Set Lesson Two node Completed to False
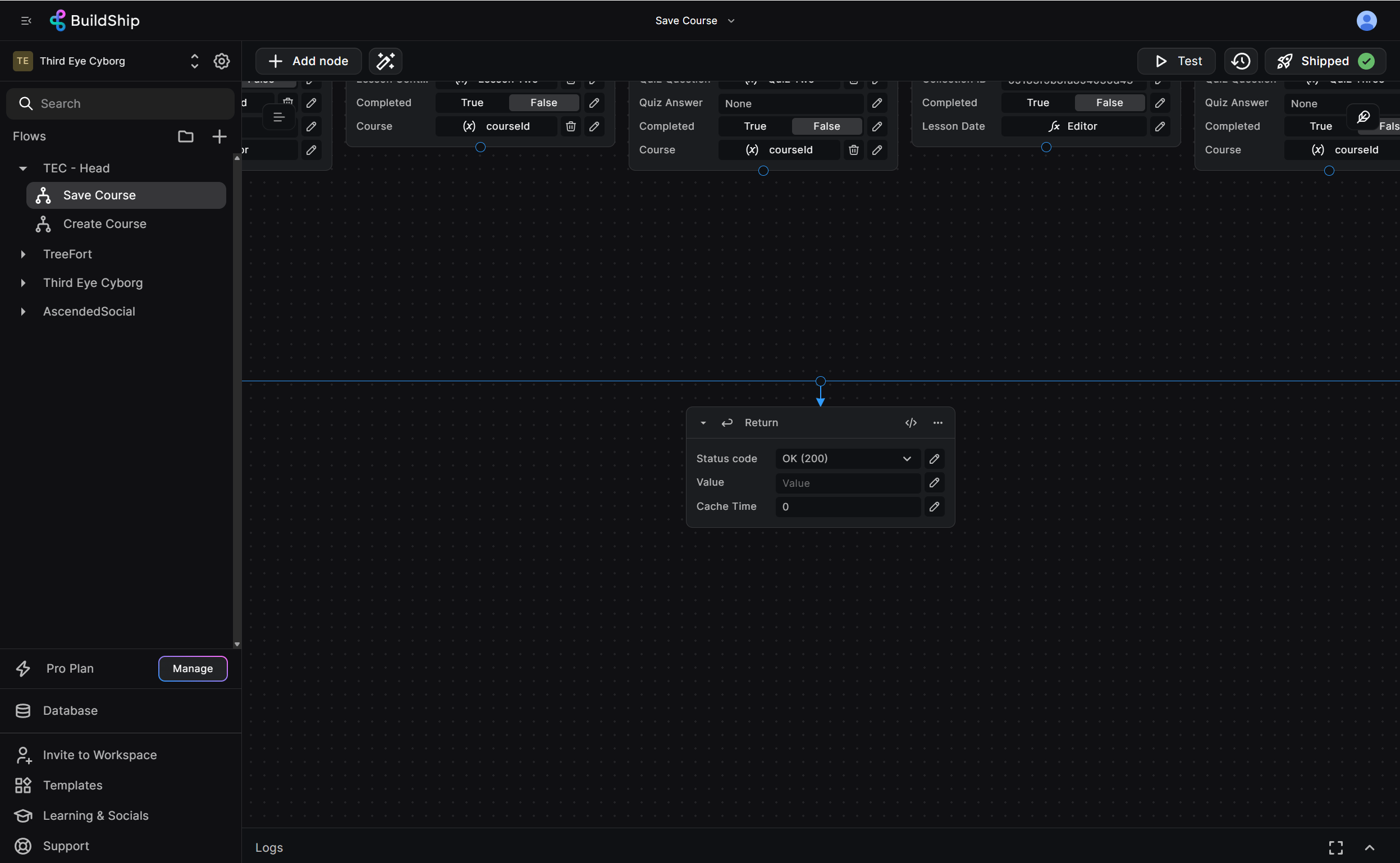Viewport: 1400px width, 863px height. coord(544,103)
